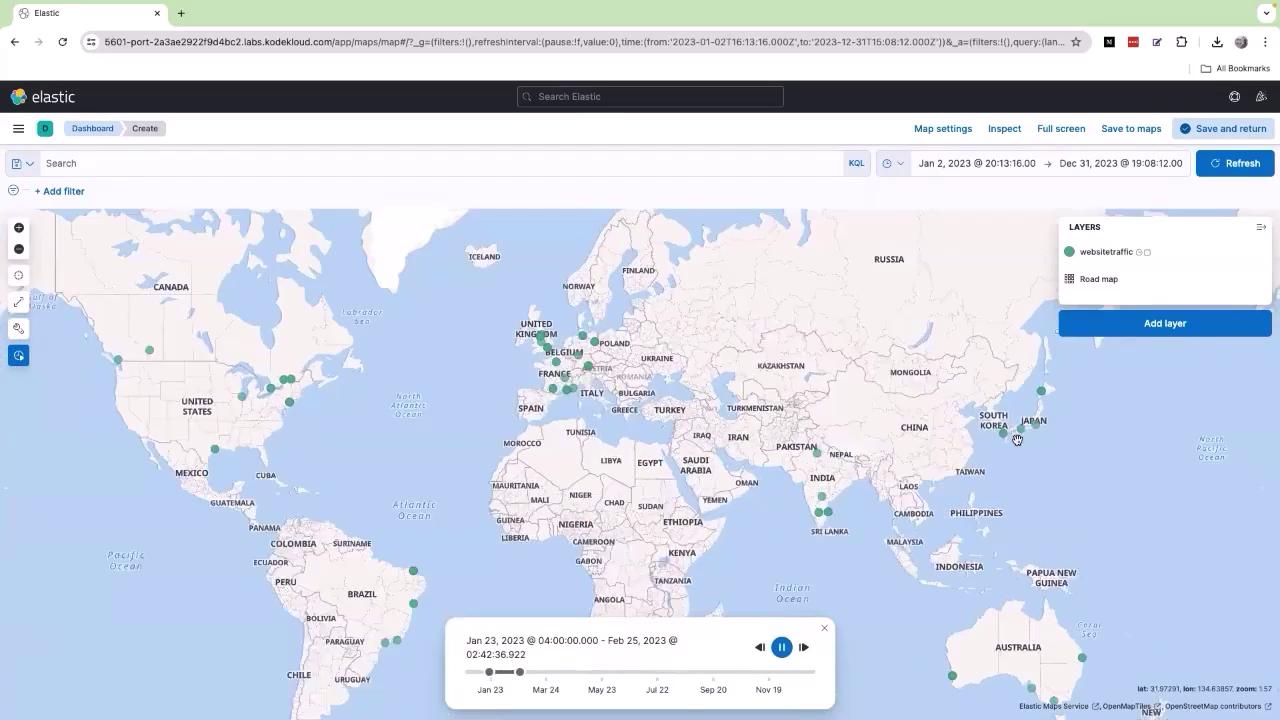Zoom out on the map

(18, 249)
